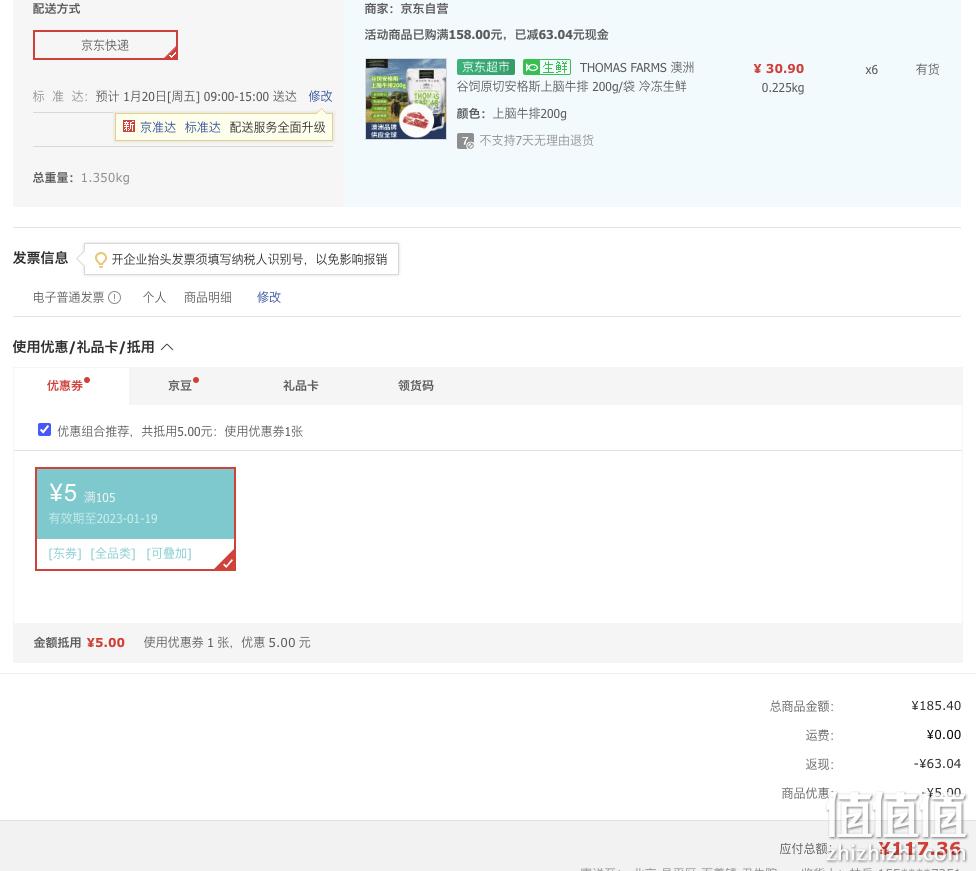The height and width of the screenshot is (871, 976).
Task: Click the price ¥ 30.90
Action: click(779, 68)
